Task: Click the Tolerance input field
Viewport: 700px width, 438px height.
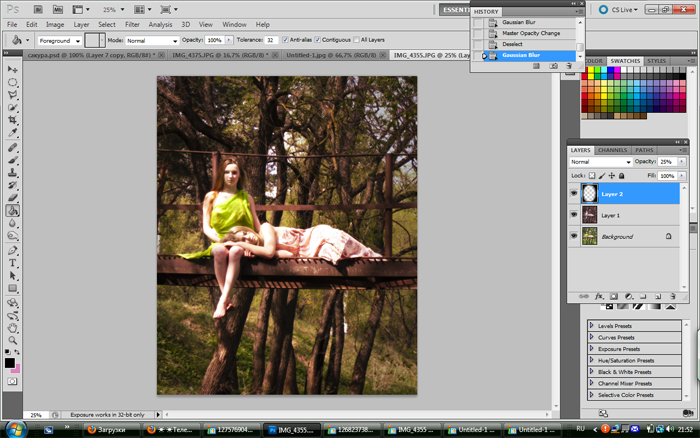Action: (271, 40)
